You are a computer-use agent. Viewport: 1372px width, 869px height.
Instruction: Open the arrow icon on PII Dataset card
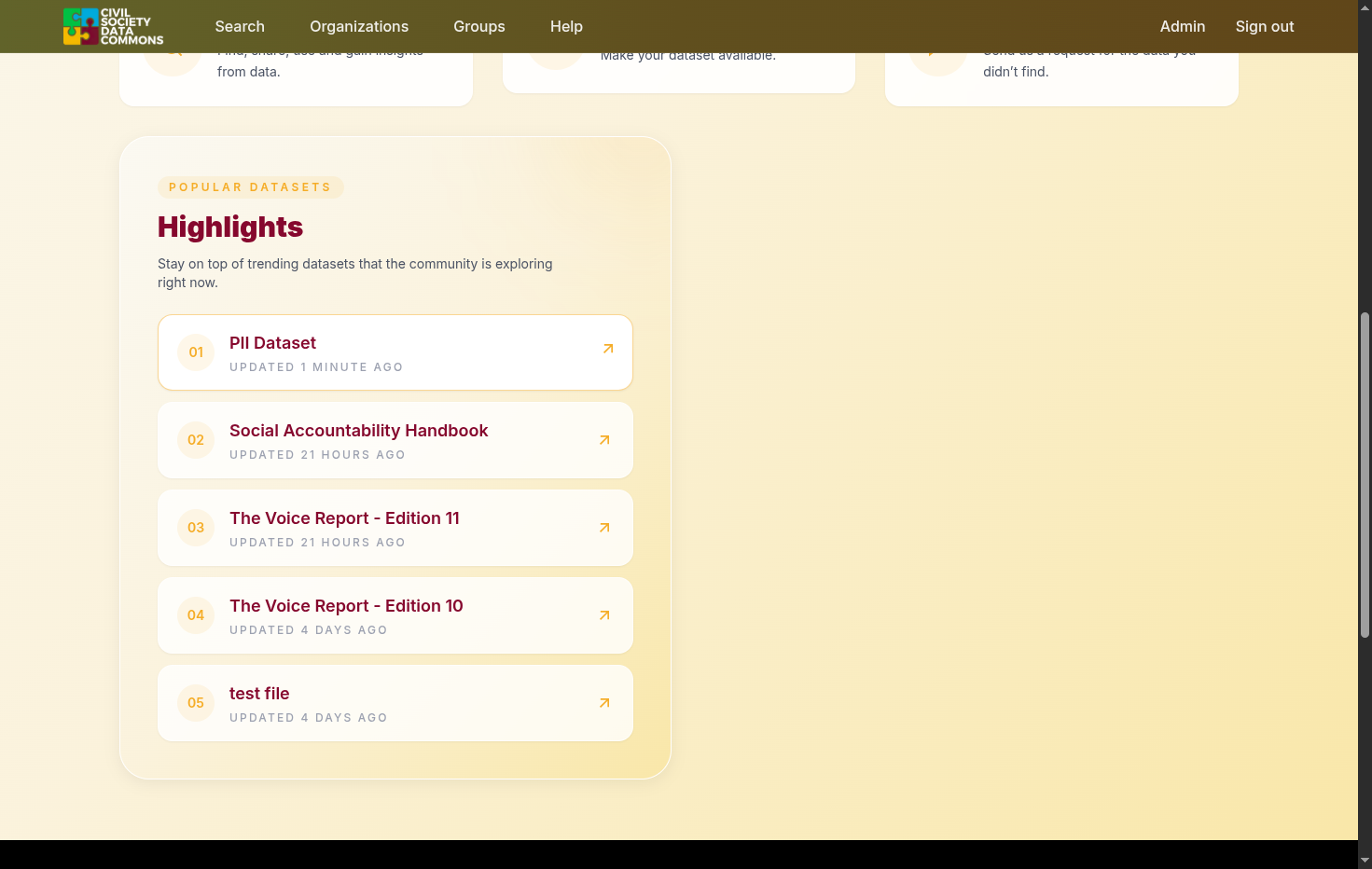608,349
